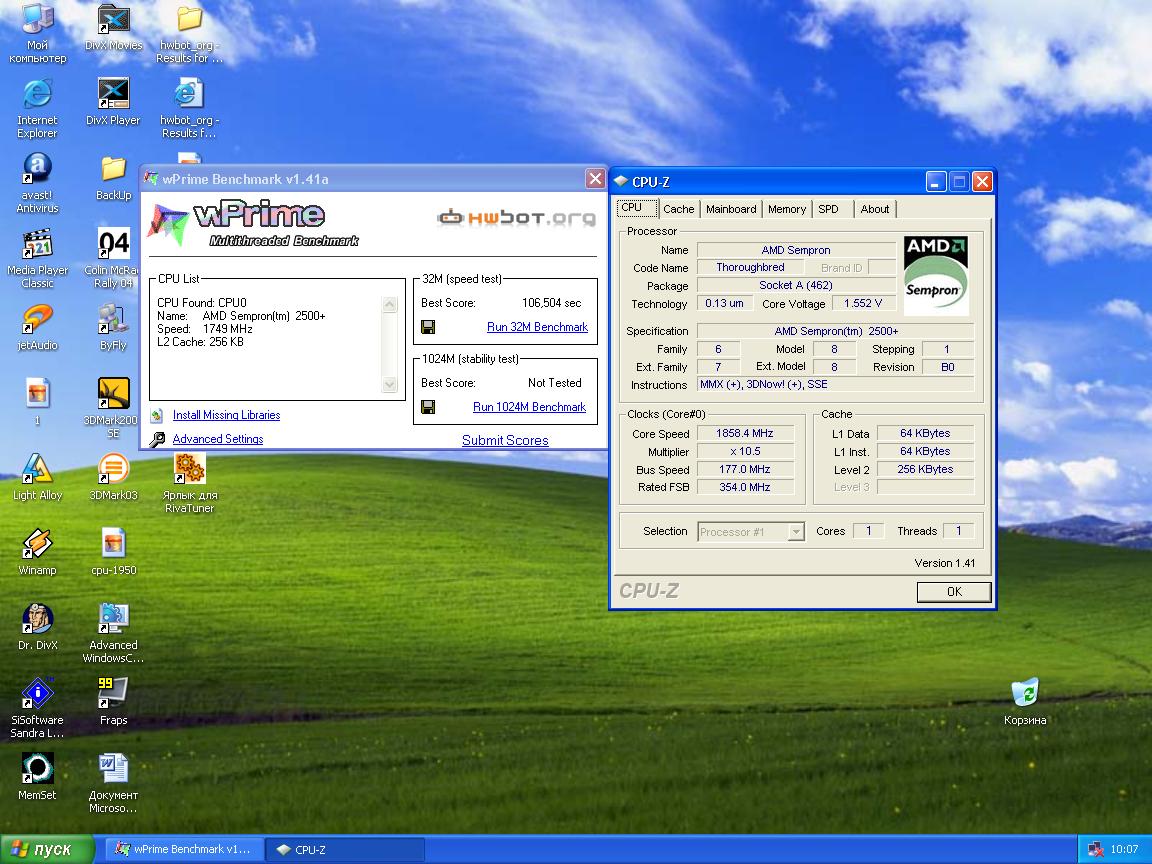Screen dimensions: 1152x864
Task: Click the Core Speed value 1858.4 MHz
Action: 745,433
